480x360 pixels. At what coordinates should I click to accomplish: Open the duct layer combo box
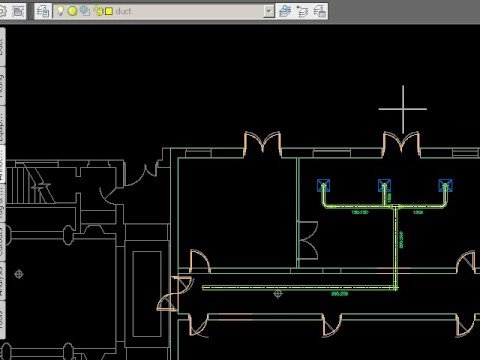(164, 11)
